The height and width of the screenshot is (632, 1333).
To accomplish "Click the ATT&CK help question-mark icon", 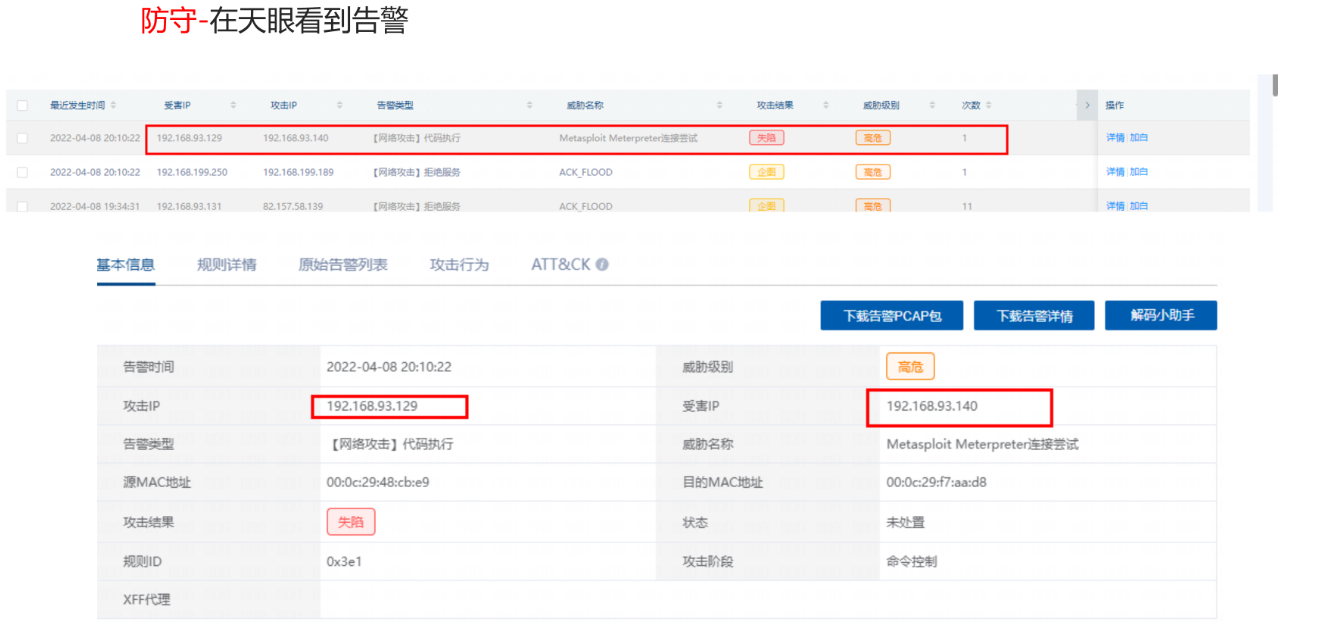I will click(602, 265).
